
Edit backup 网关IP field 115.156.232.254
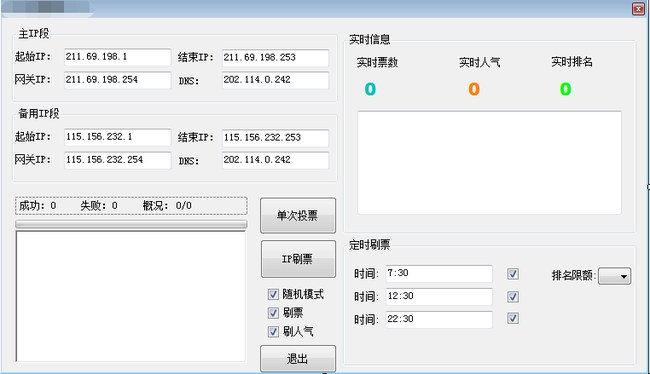pyautogui.click(x=117, y=160)
